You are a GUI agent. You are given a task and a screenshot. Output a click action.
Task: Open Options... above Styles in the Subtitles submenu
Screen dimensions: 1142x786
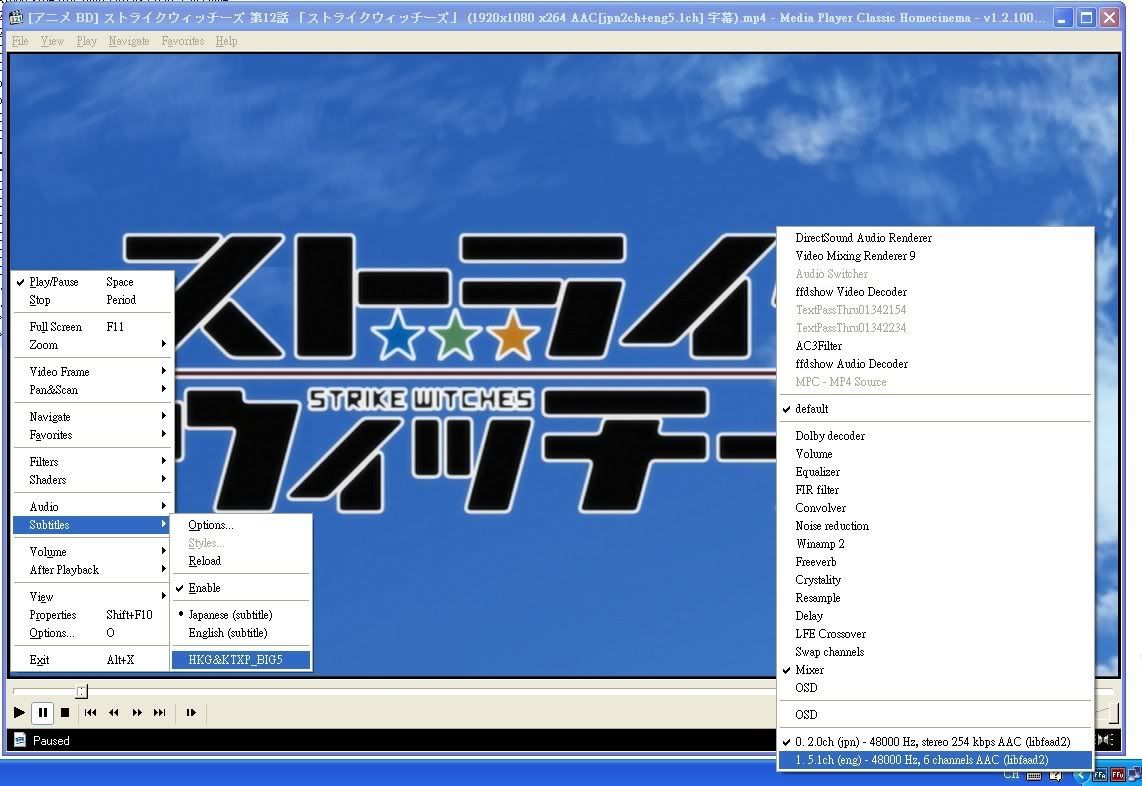pyautogui.click(x=241, y=525)
